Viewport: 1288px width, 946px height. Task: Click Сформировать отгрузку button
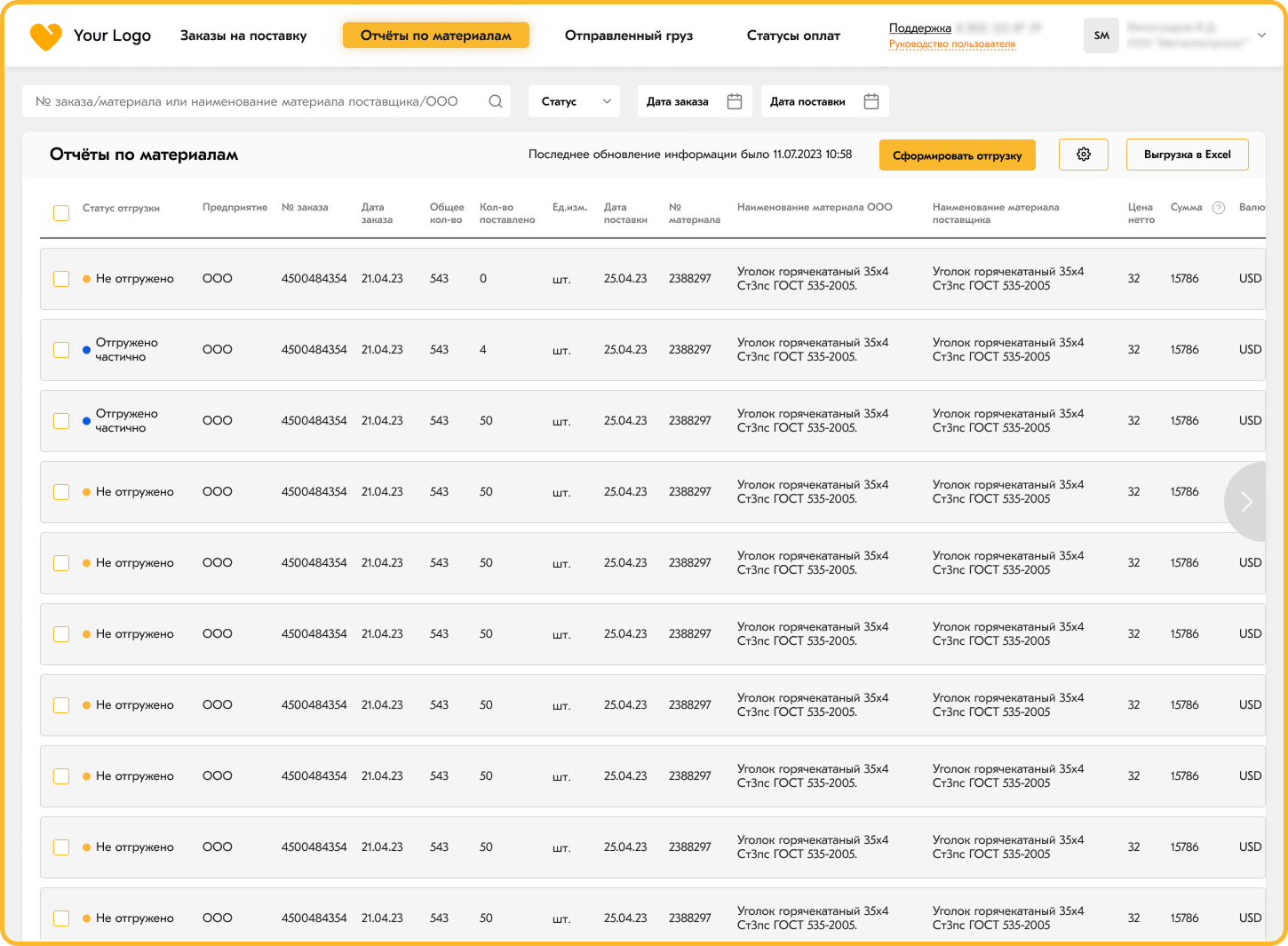pyautogui.click(x=958, y=155)
